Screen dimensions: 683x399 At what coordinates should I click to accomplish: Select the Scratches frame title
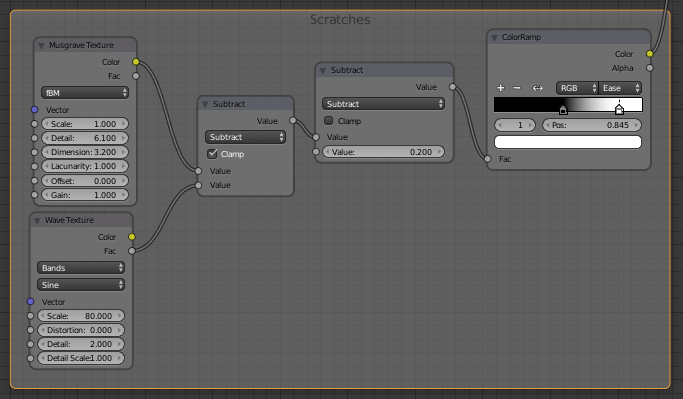[x=340, y=20]
